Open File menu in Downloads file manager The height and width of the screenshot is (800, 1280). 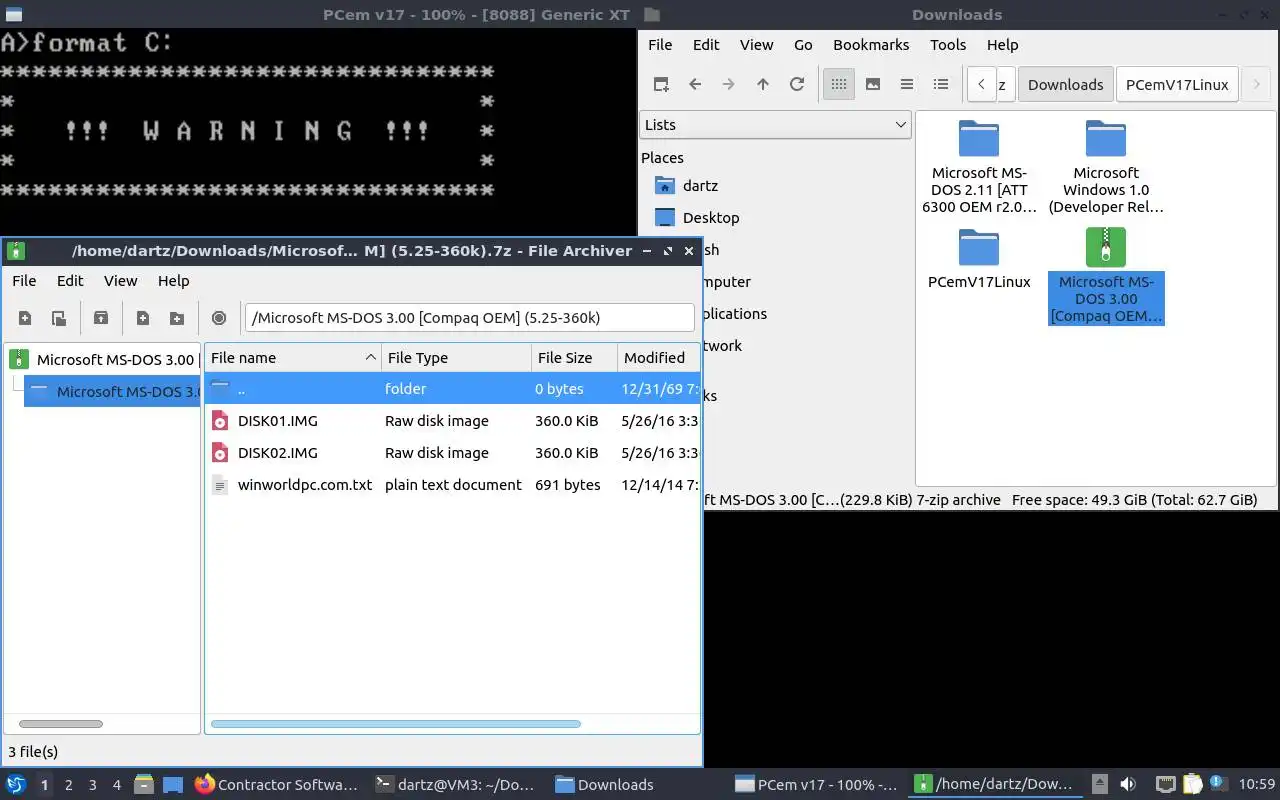[660, 44]
